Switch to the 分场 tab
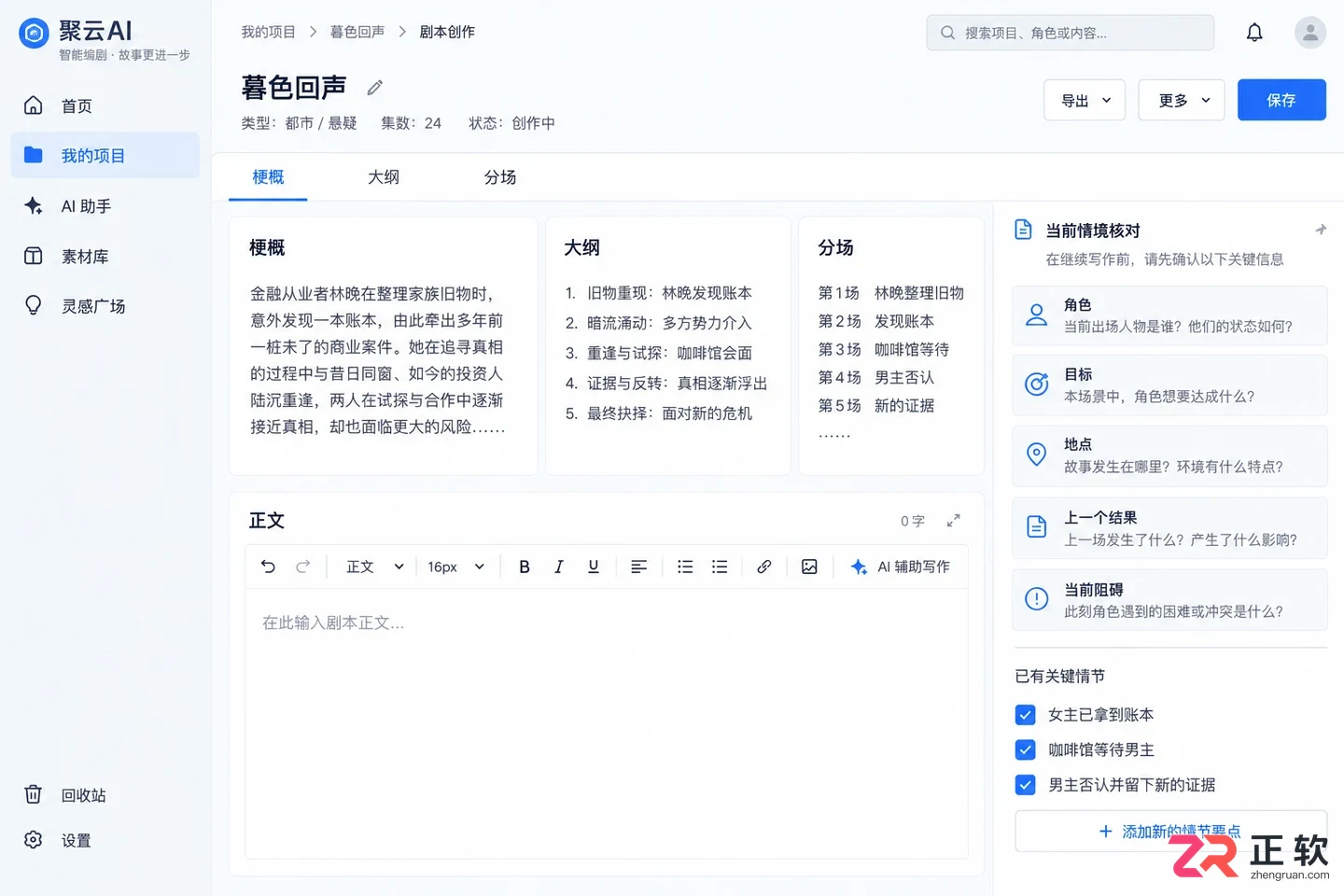 pyautogui.click(x=500, y=177)
